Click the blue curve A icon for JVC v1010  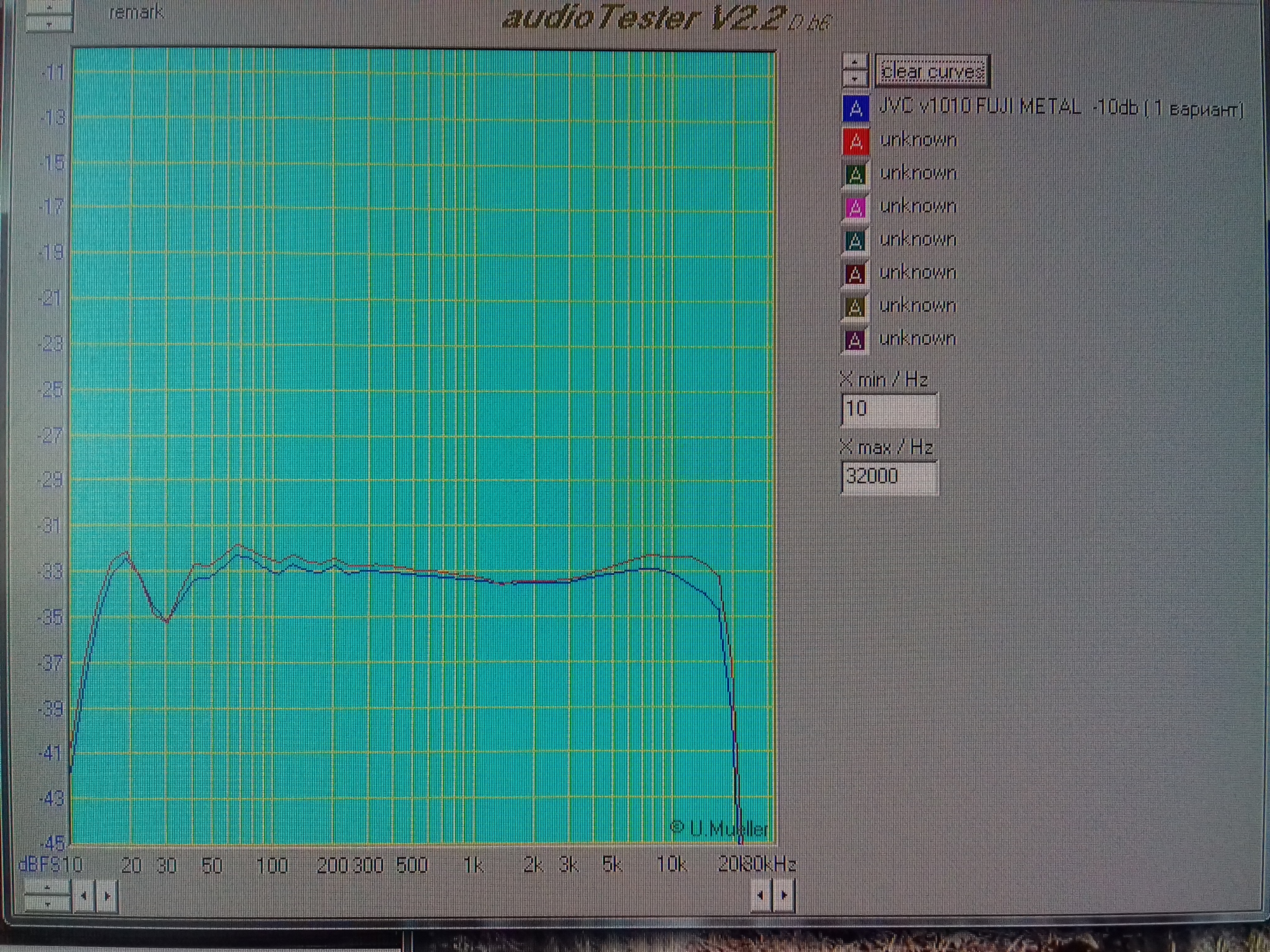click(x=856, y=108)
